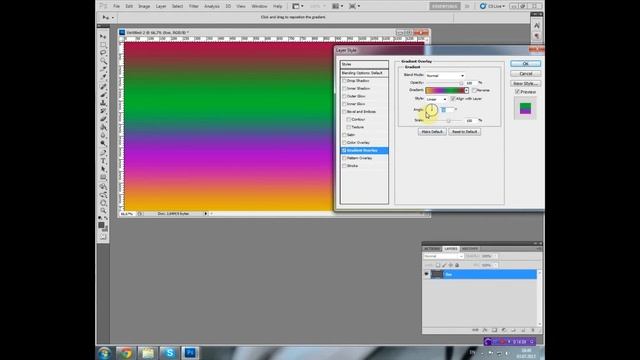Click the link layers icon in the Layers panel
The image size is (640, 360).
pos(475,330)
